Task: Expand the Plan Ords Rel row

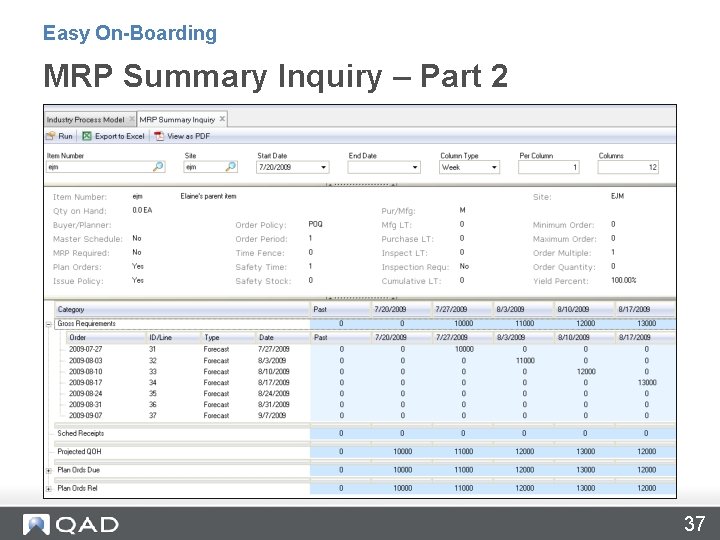Action: pos(49,489)
